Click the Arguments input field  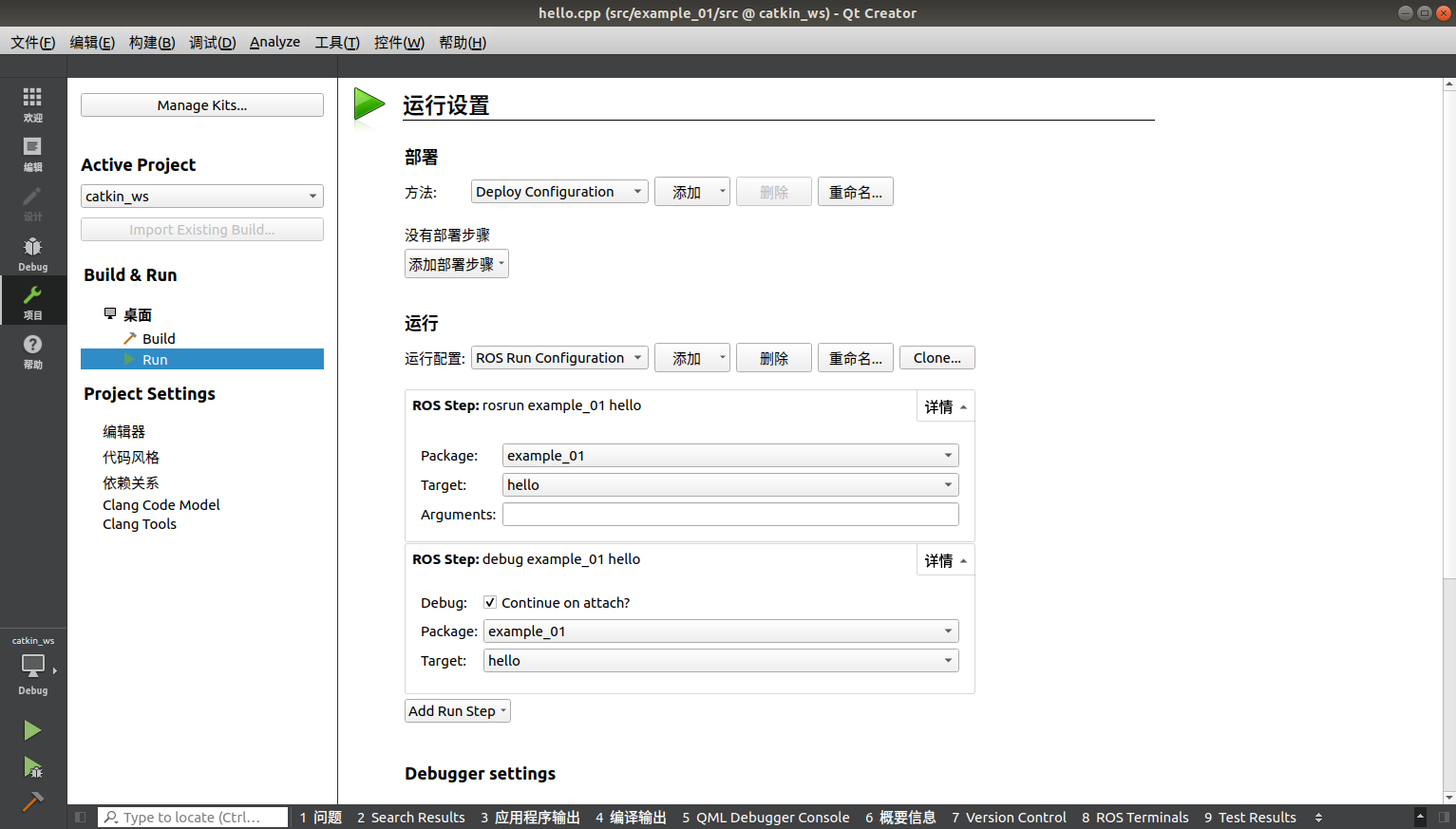(x=730, y=514)
